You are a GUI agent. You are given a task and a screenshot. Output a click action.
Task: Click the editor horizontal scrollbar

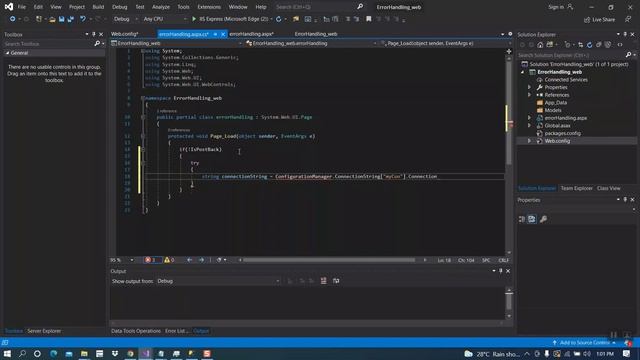coord(329,260)
